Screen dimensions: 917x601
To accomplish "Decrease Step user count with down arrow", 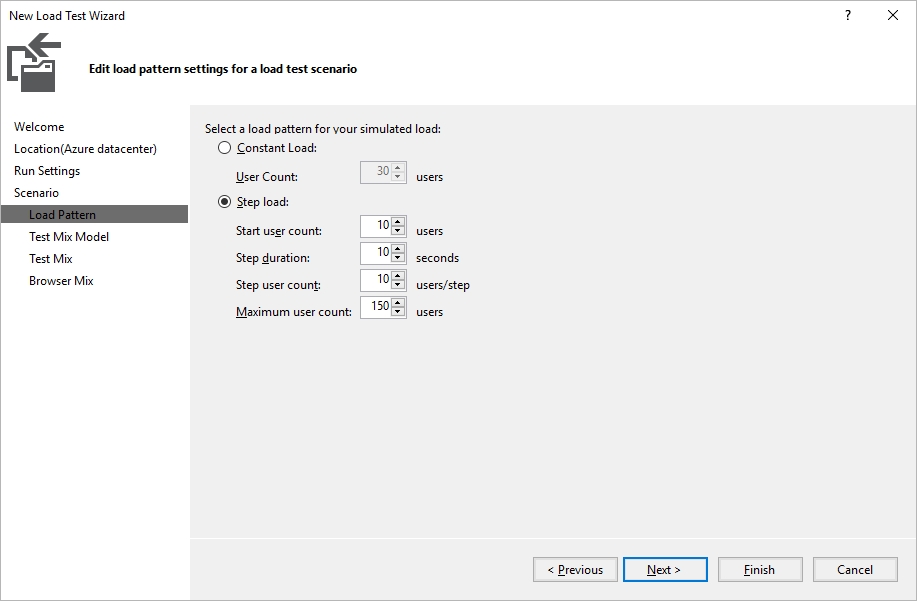I will [x=398, y=284].
